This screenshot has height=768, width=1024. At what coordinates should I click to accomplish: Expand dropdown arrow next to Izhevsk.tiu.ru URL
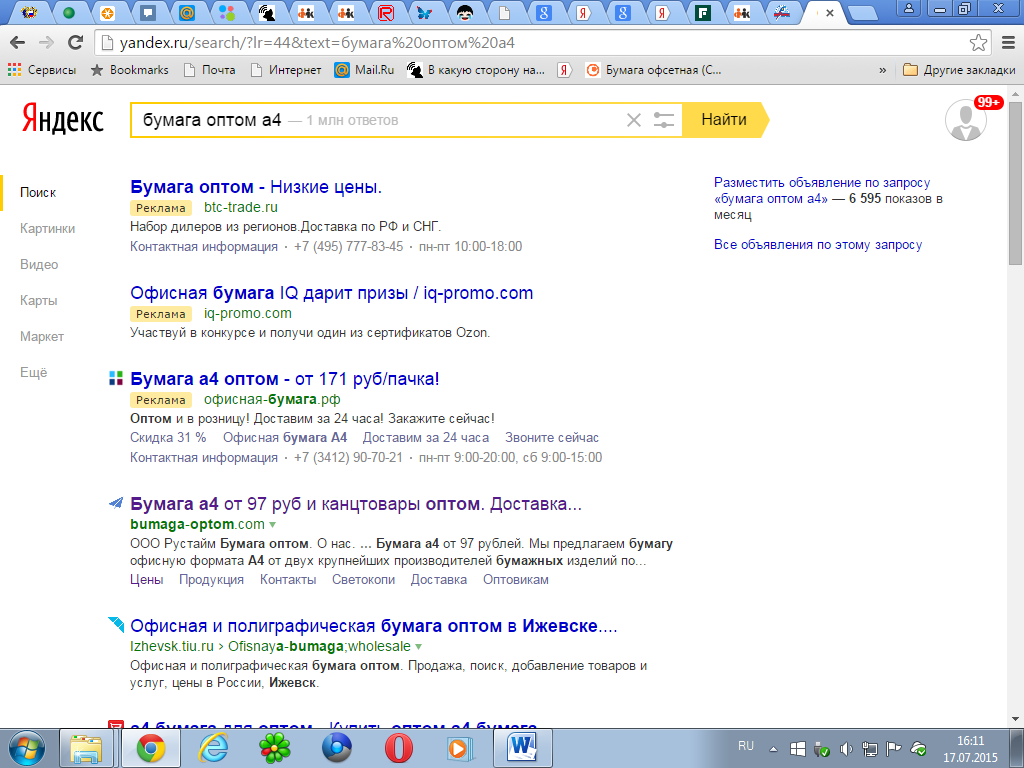coord(419,647)
